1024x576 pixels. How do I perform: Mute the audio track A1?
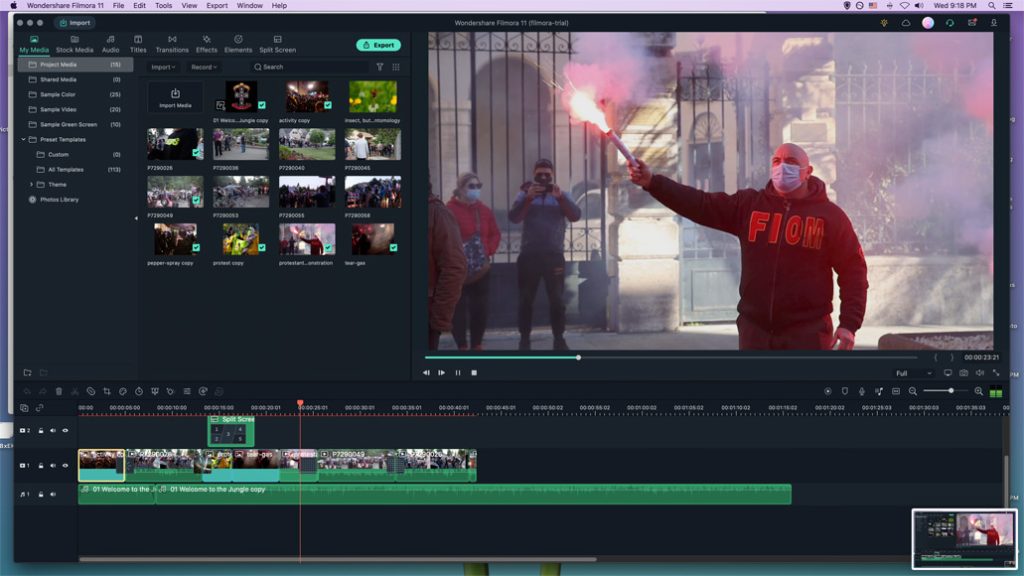(x=53, y=494)
